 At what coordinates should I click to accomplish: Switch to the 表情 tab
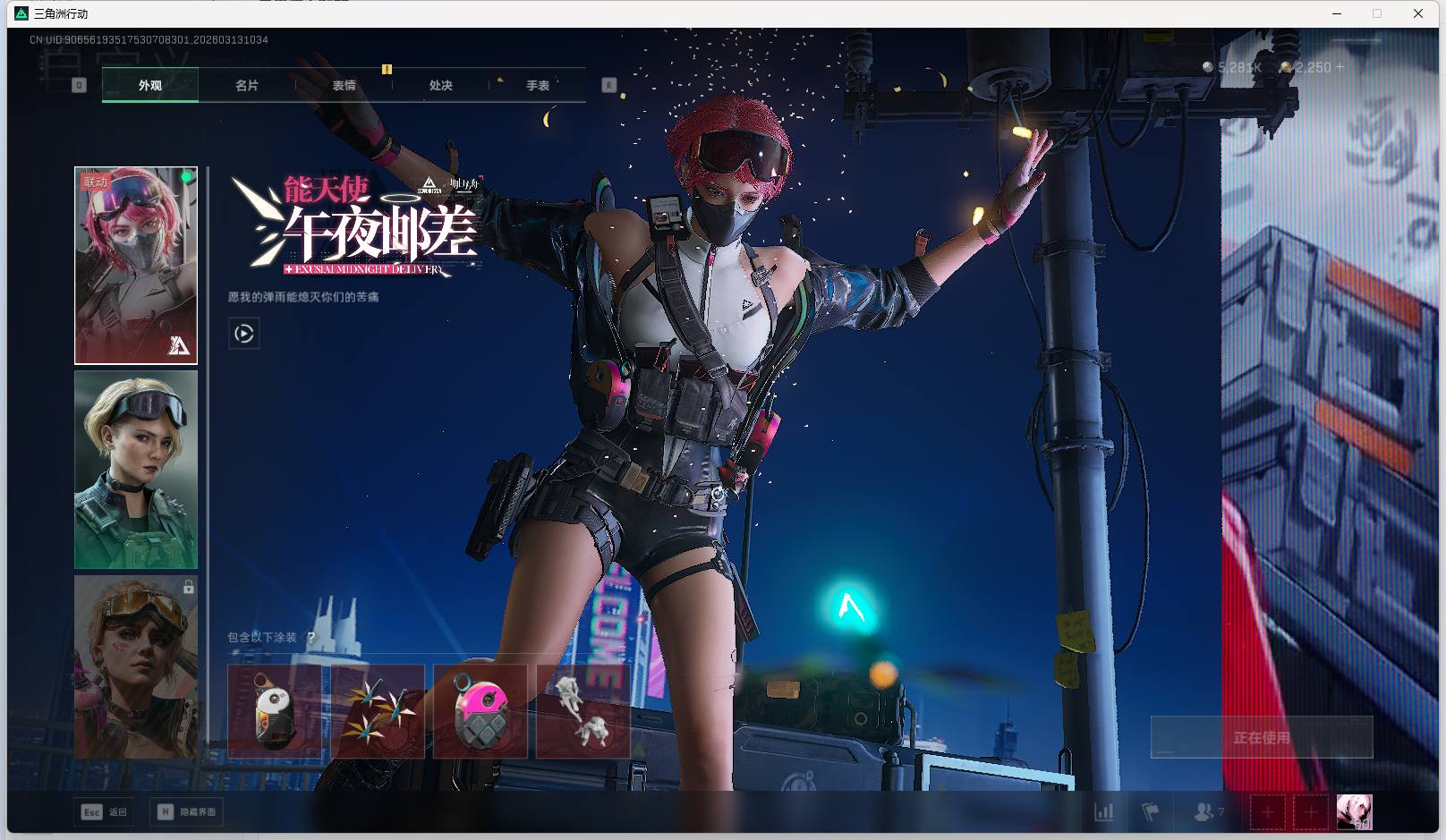pyautogui.click(x=344, y=86)
